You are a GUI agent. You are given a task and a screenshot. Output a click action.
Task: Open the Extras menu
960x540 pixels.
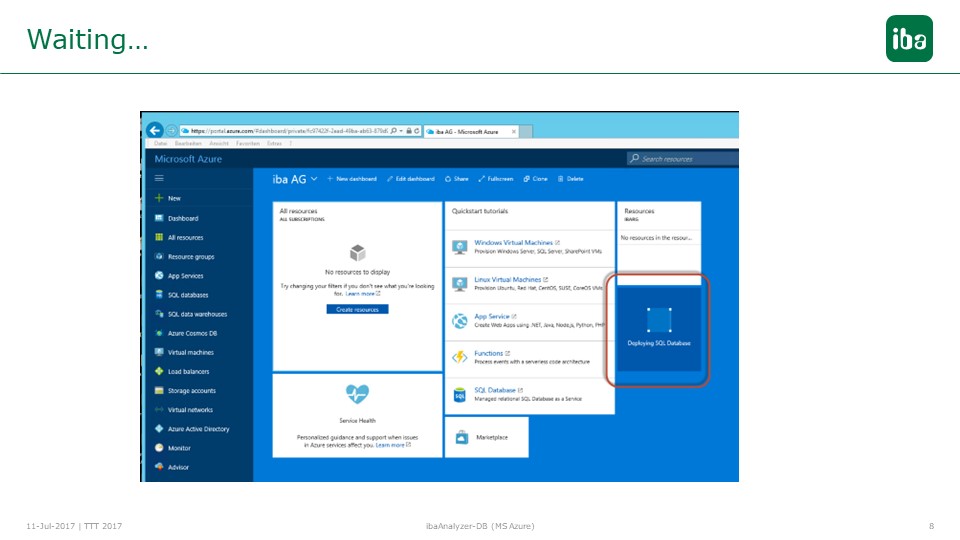274,143
